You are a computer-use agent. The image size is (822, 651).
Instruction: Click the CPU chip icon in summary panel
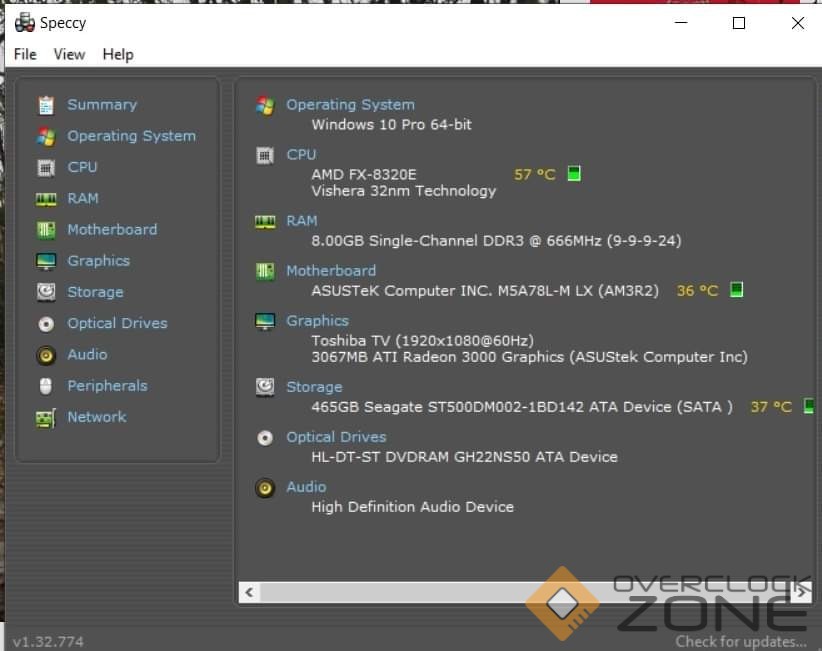pos(265,156)
